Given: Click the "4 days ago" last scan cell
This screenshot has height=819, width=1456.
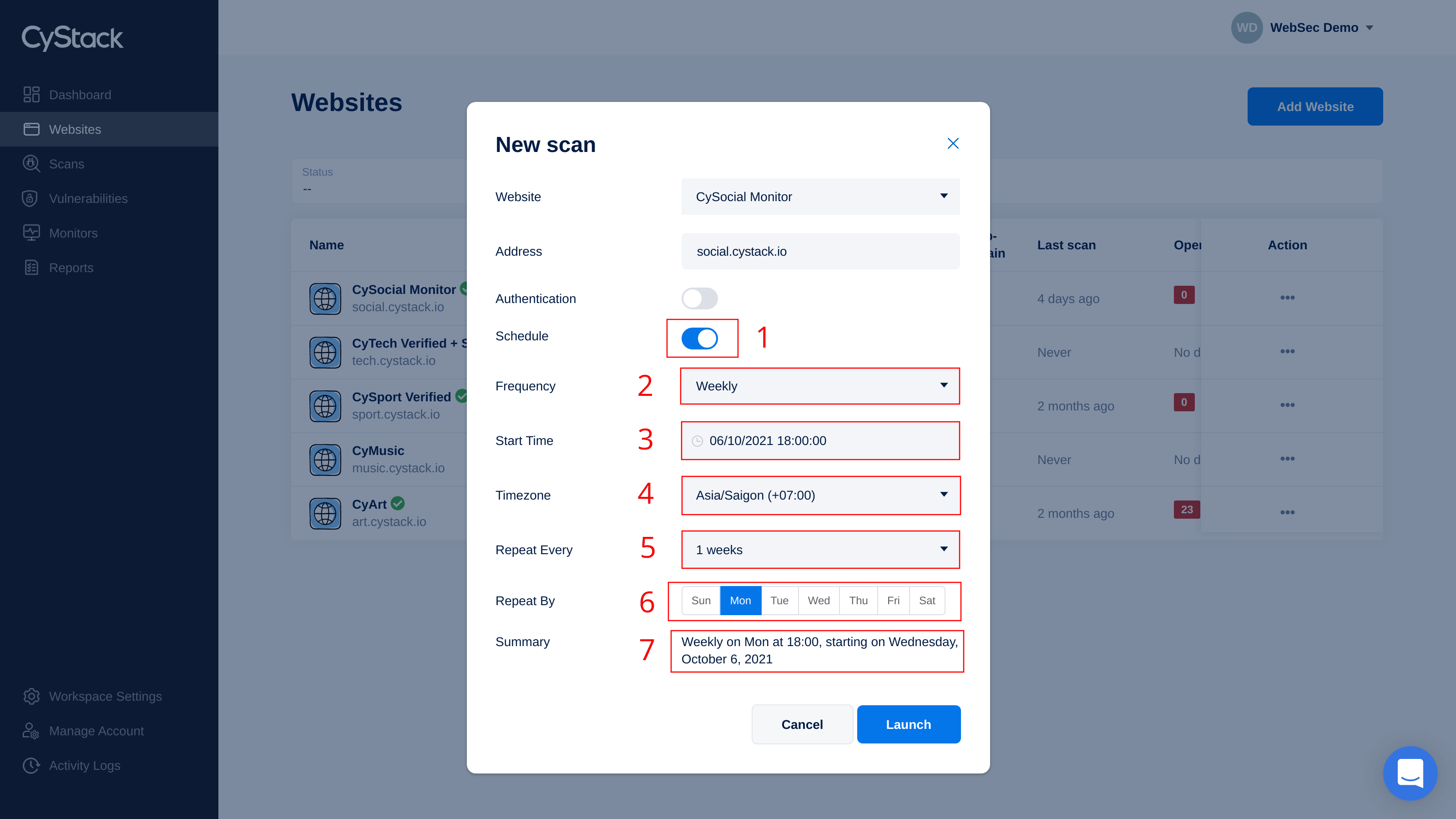Looking at the screenshot, I should pos(1068,298).
